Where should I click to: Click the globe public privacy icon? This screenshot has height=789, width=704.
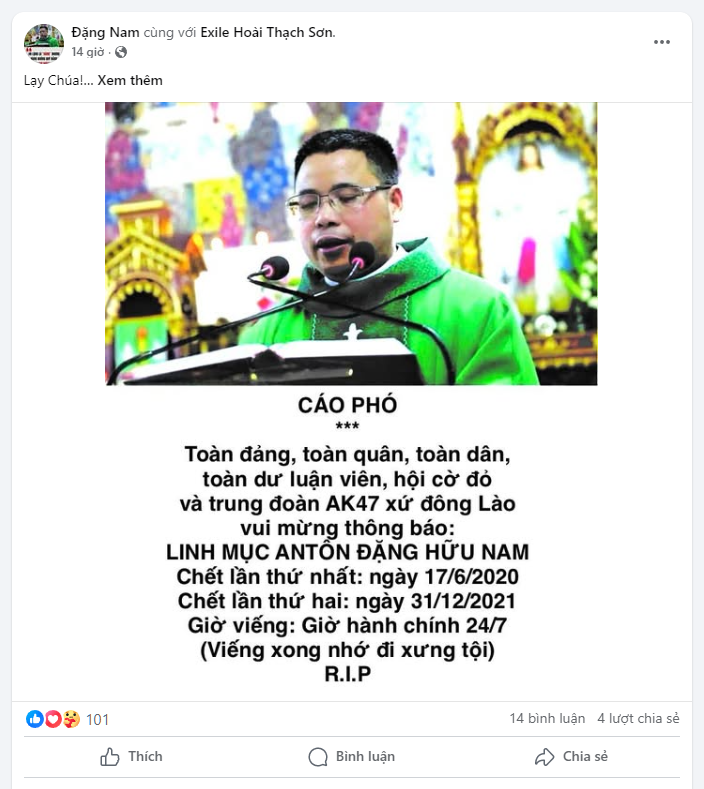[121, 52]
